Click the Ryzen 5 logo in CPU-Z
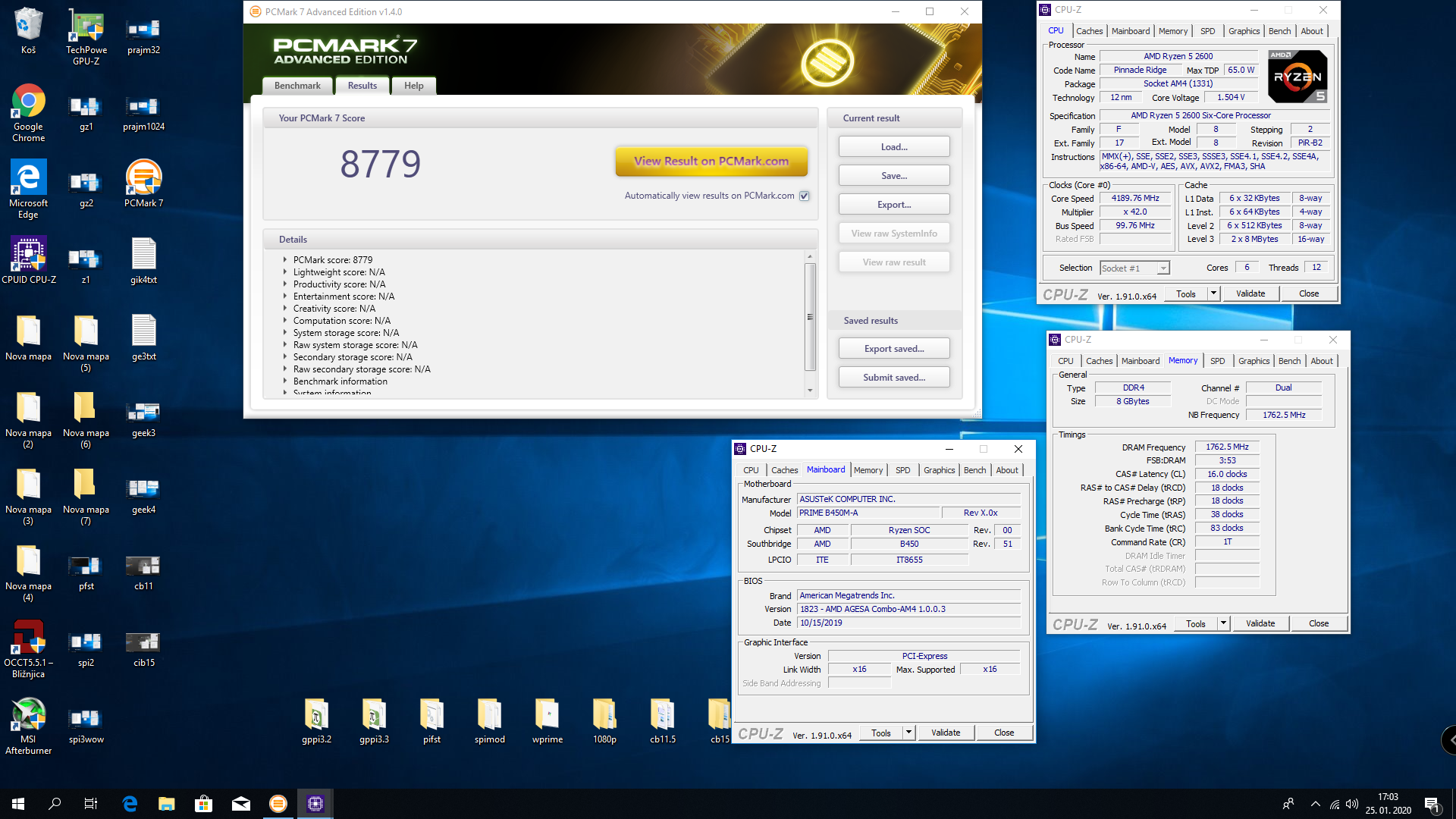 pos(1298,77)
